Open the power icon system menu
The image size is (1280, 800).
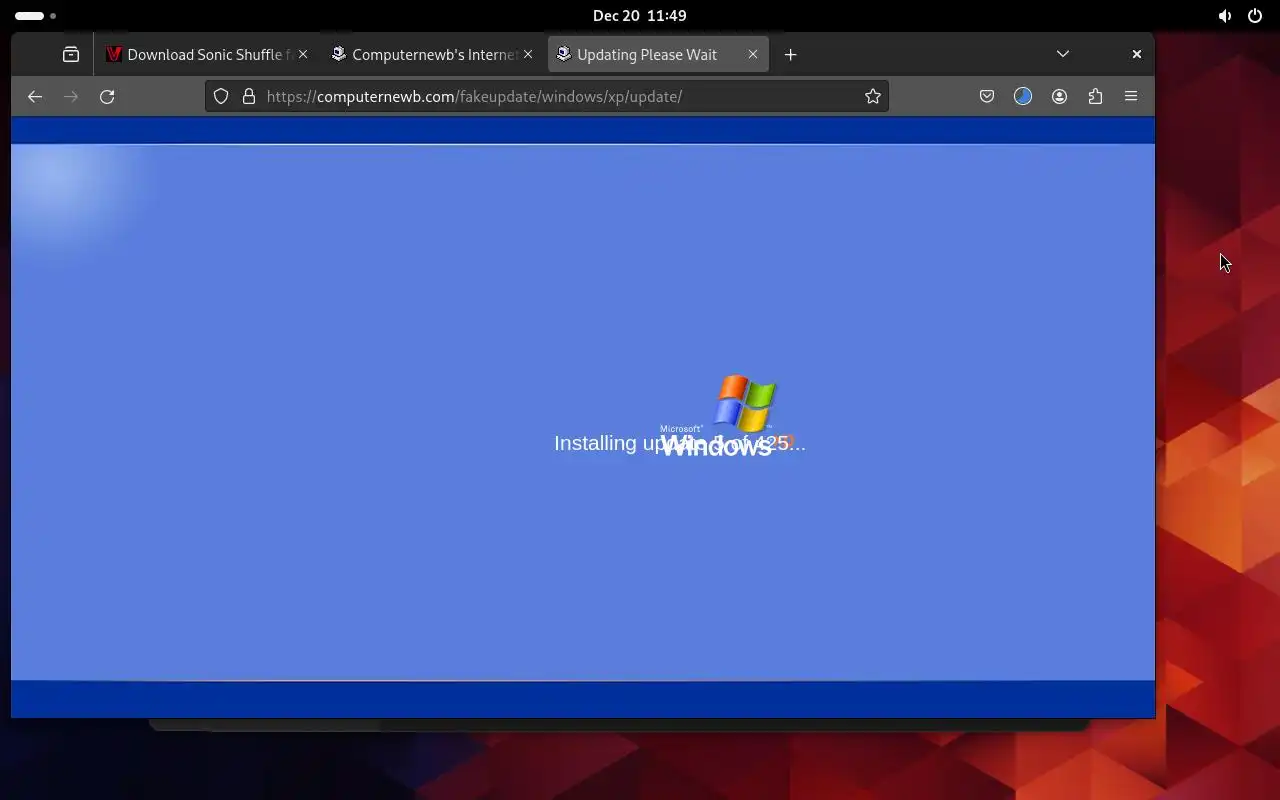point(1255,16)
